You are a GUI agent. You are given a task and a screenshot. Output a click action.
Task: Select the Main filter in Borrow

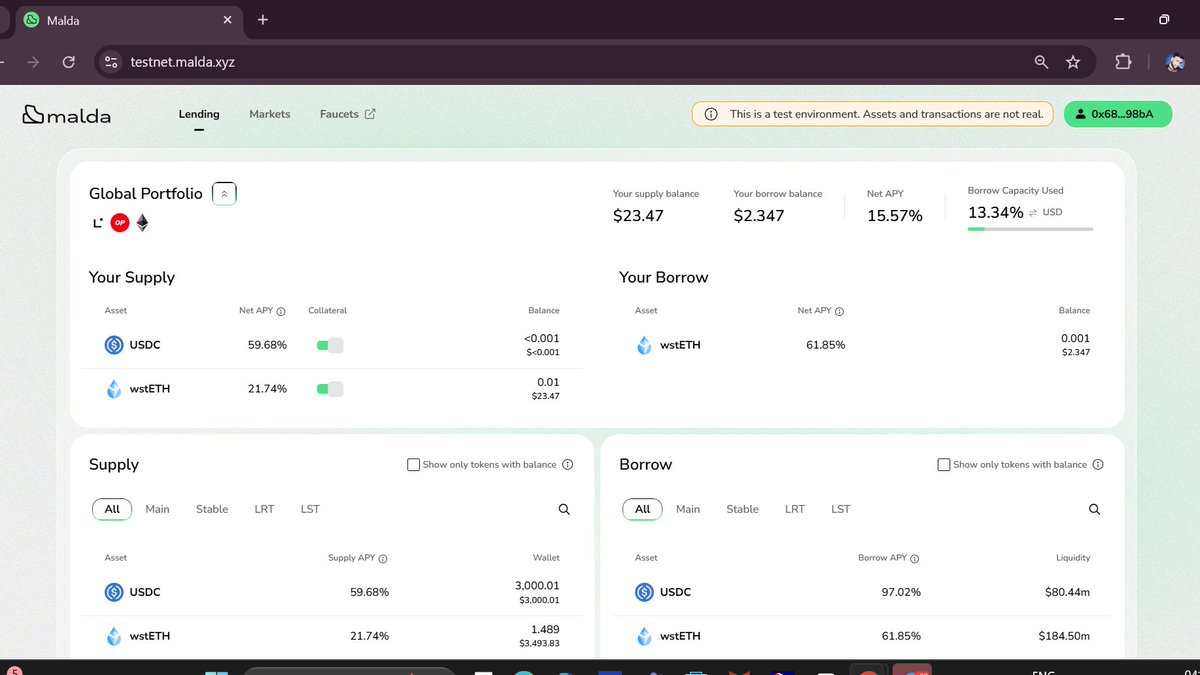[688, 509]
